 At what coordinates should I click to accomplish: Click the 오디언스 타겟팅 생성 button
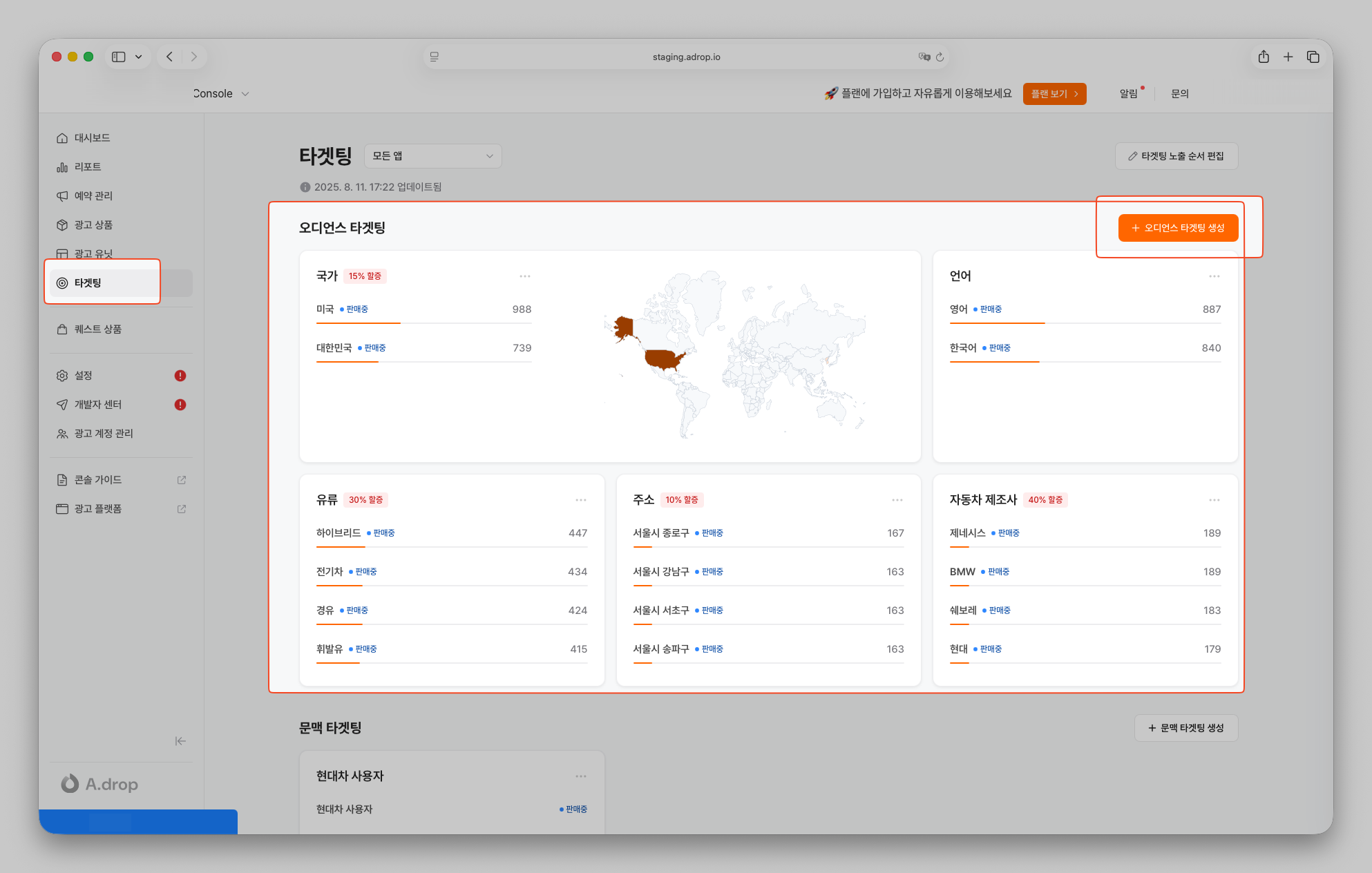(x=1178, y=228)
